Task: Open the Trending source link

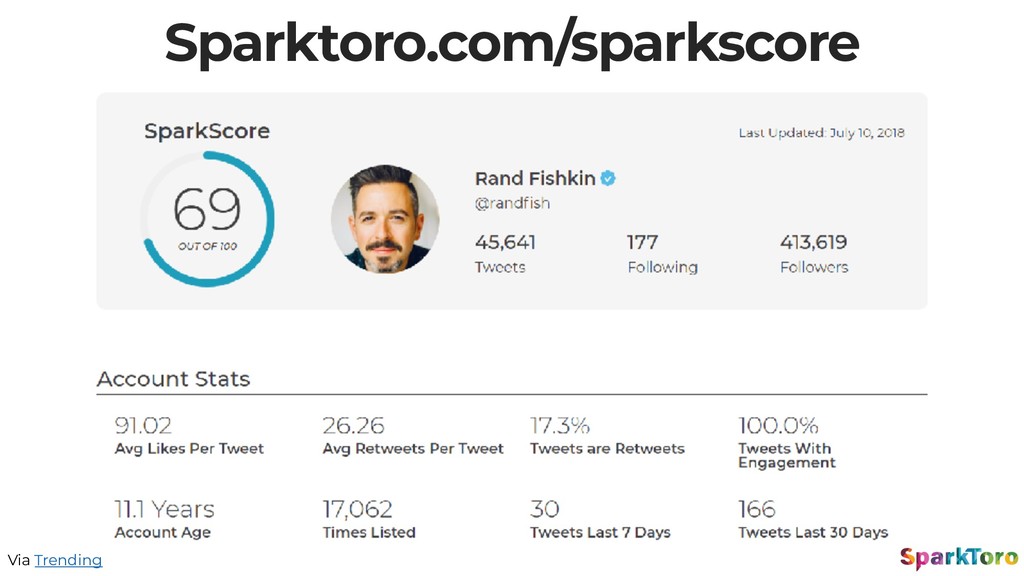Action: point(68,560)
